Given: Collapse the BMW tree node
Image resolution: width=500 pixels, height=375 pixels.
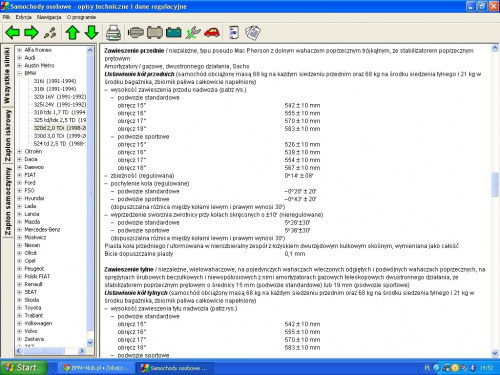Looking at the screenshot, I should pos(20,73).
